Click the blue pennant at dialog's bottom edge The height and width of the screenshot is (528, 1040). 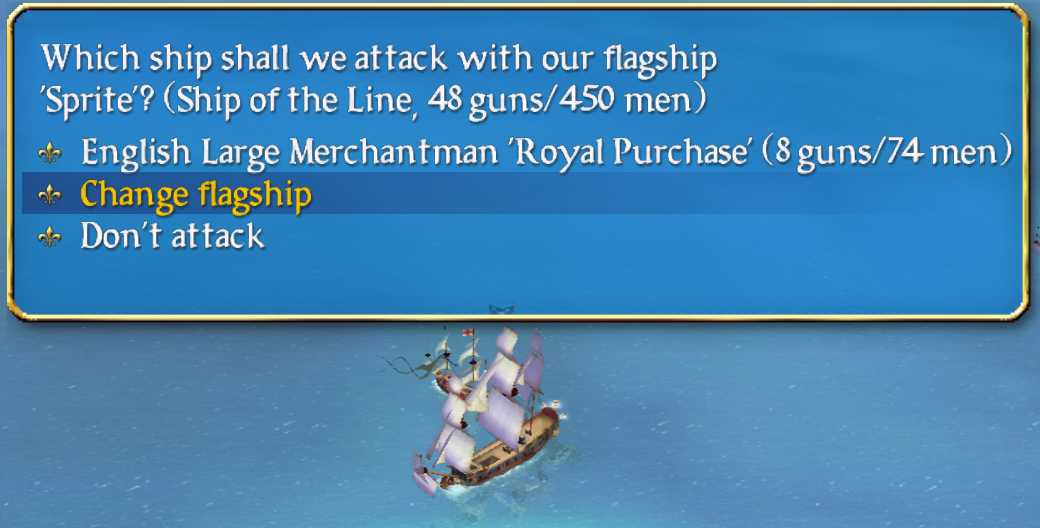(x=501, y=308)
